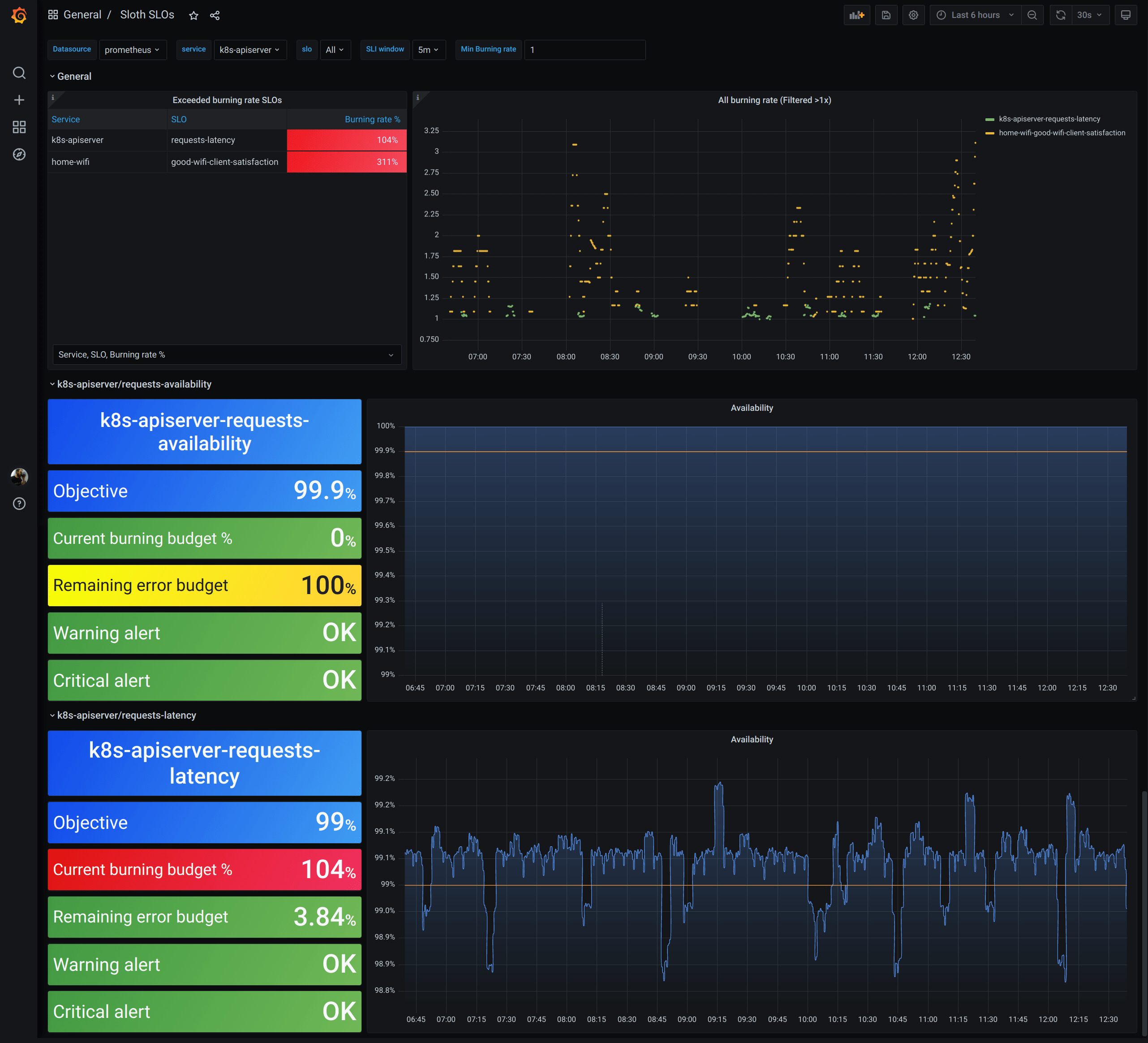Image resolution: width=1148 pixels, height=1043 pixels.
Task: Open the SLI window 5m dropdown
Action: tap(428, 50)
